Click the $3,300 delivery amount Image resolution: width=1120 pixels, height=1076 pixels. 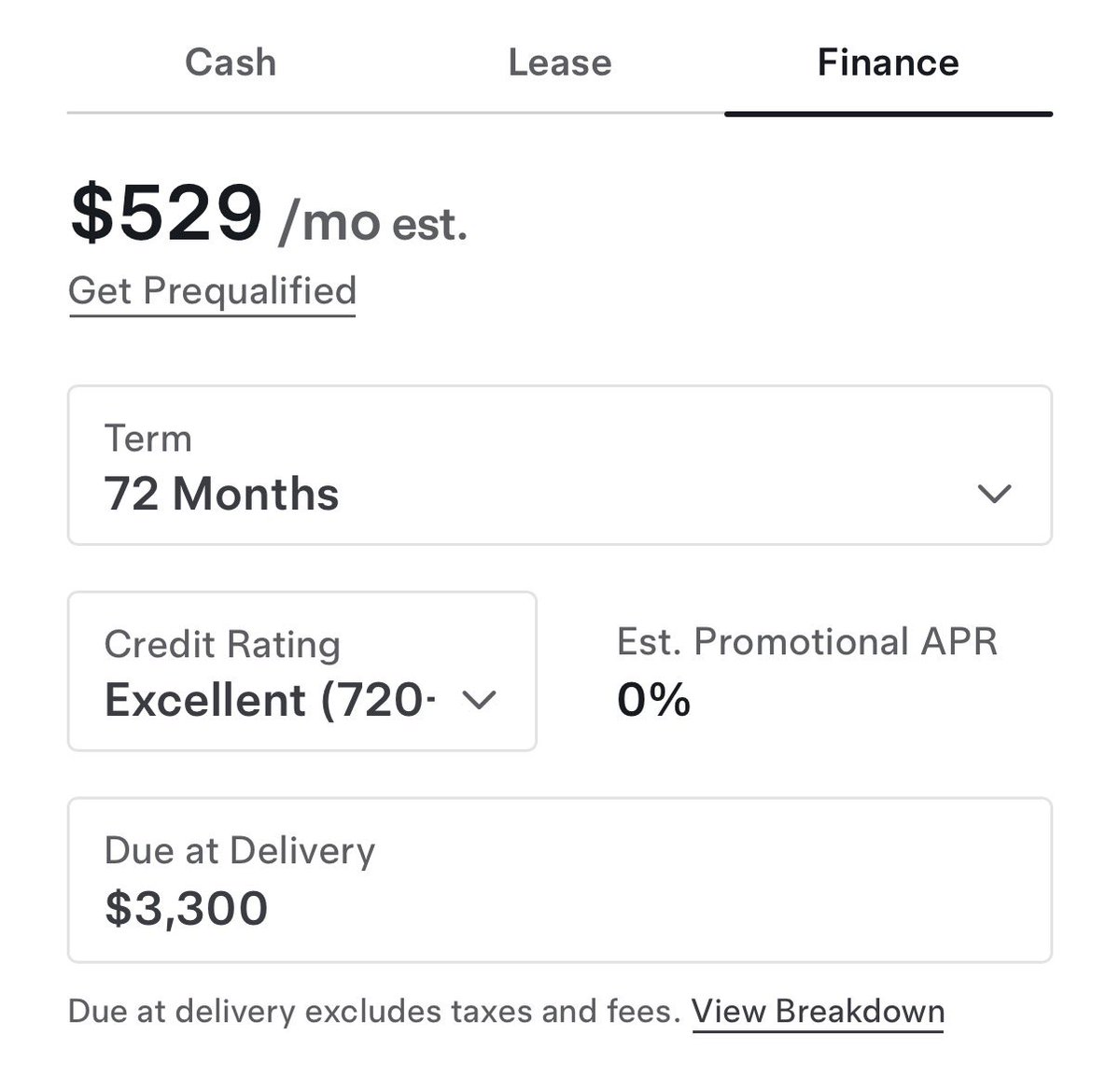tap(187, 908)
